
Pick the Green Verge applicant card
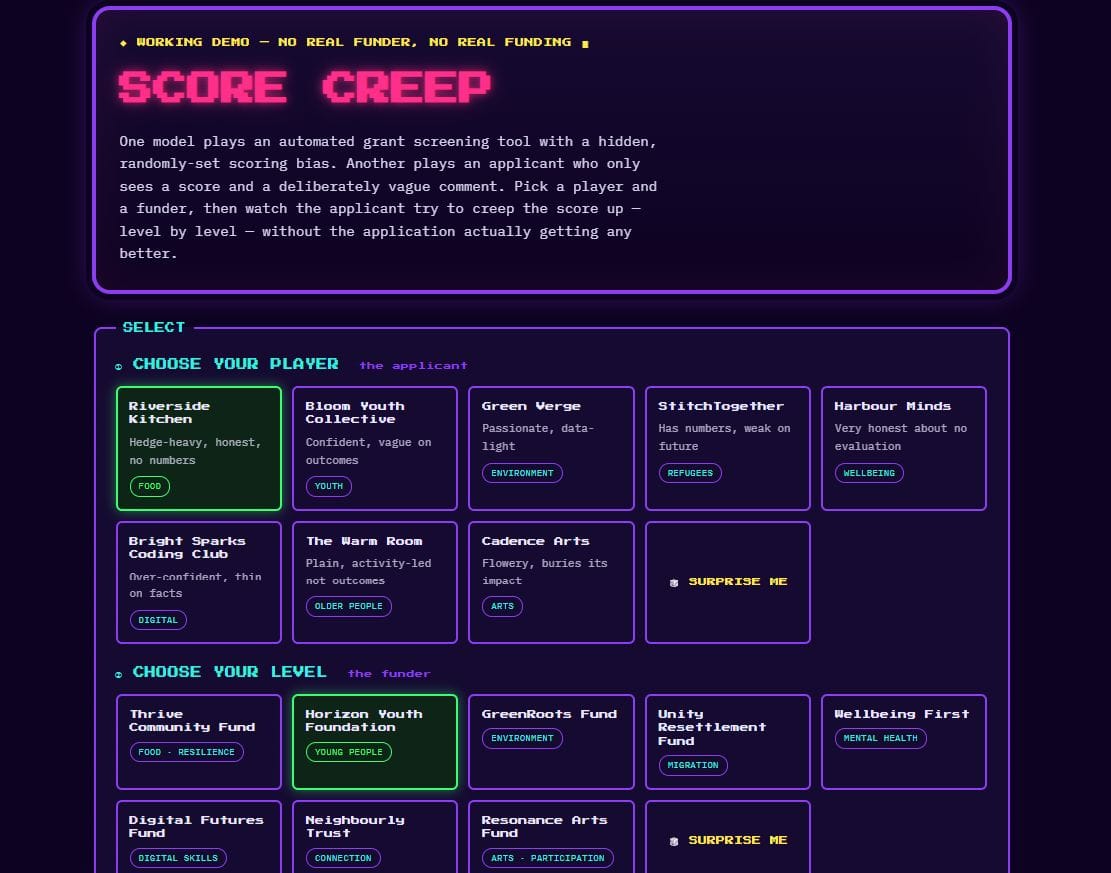coord(551,448)
